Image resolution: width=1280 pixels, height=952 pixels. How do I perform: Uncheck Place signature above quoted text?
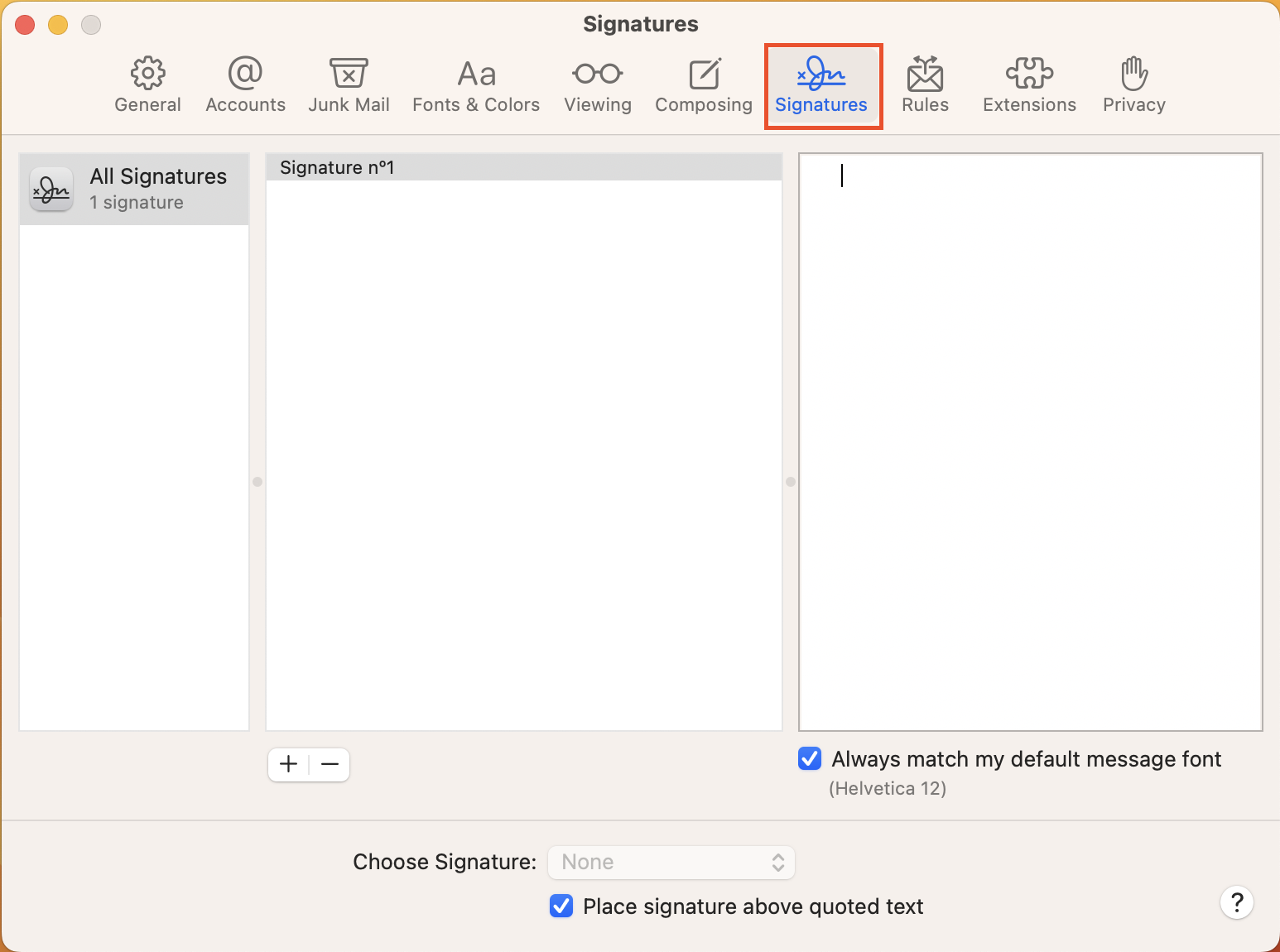(561, 906)
